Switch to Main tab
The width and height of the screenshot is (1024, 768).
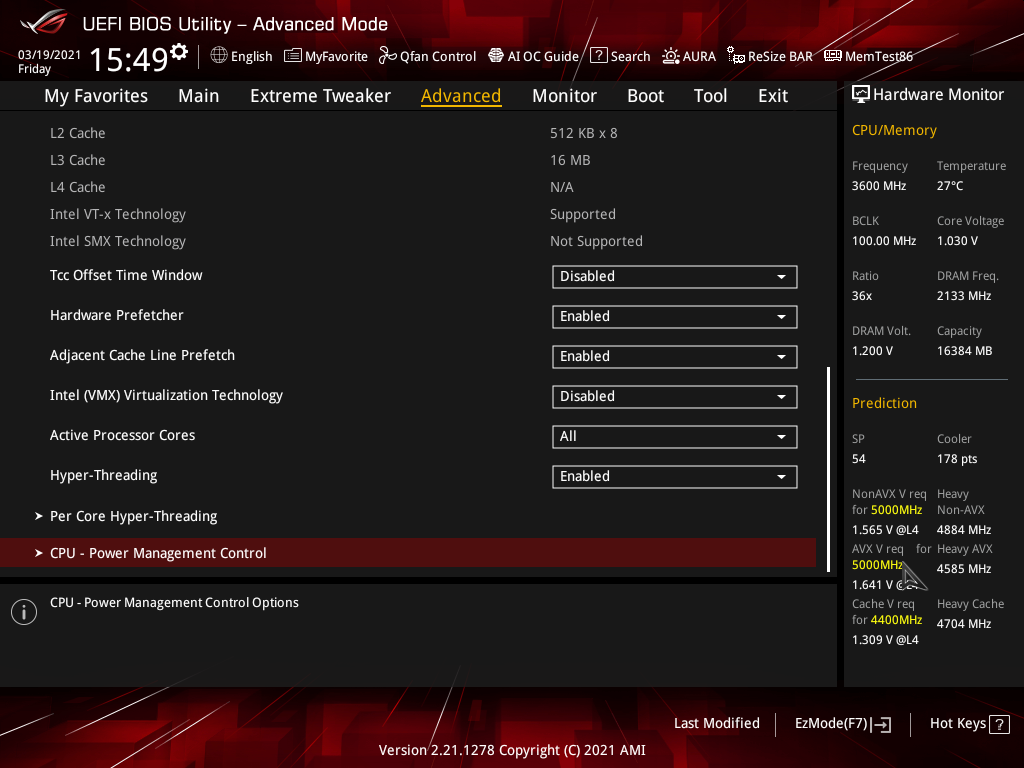[199, 96]
